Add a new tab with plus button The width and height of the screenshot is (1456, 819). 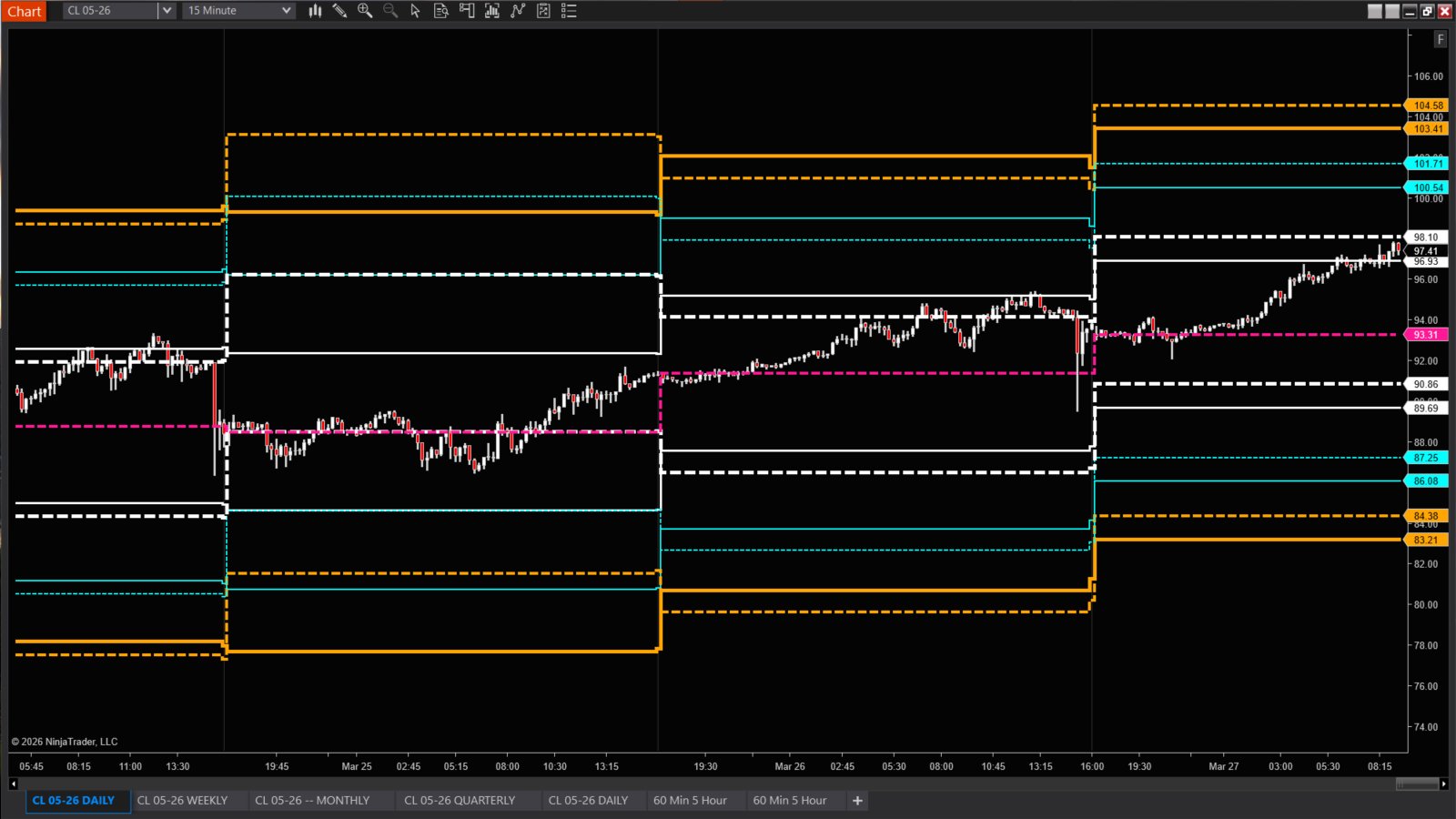coord(857,801)
